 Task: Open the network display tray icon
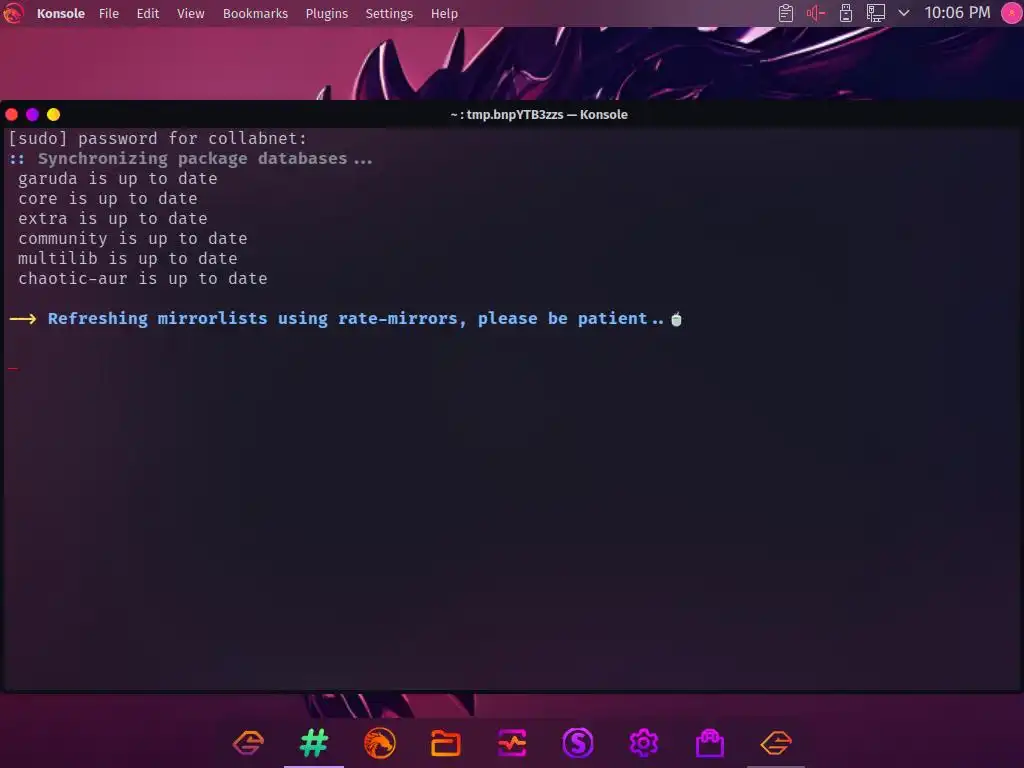click(876, 13)
